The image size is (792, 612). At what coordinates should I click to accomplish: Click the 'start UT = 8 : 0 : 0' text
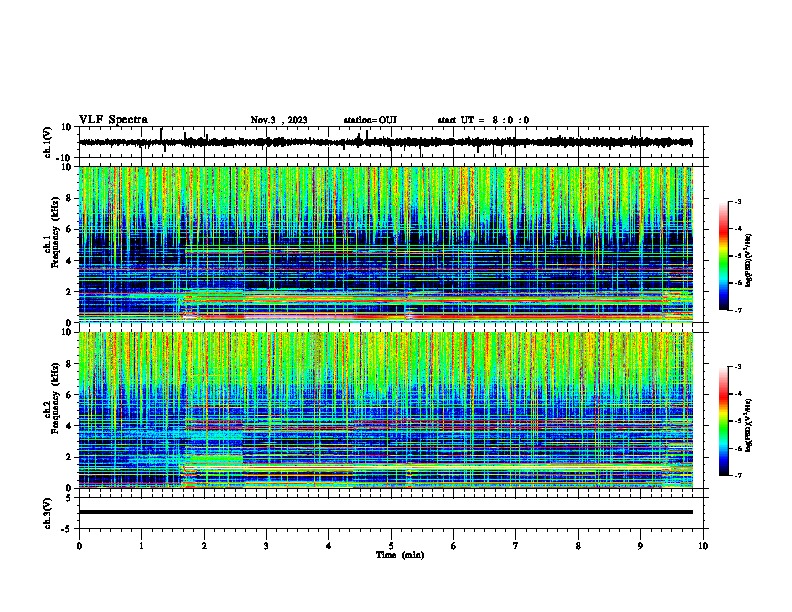pos(483,120)
